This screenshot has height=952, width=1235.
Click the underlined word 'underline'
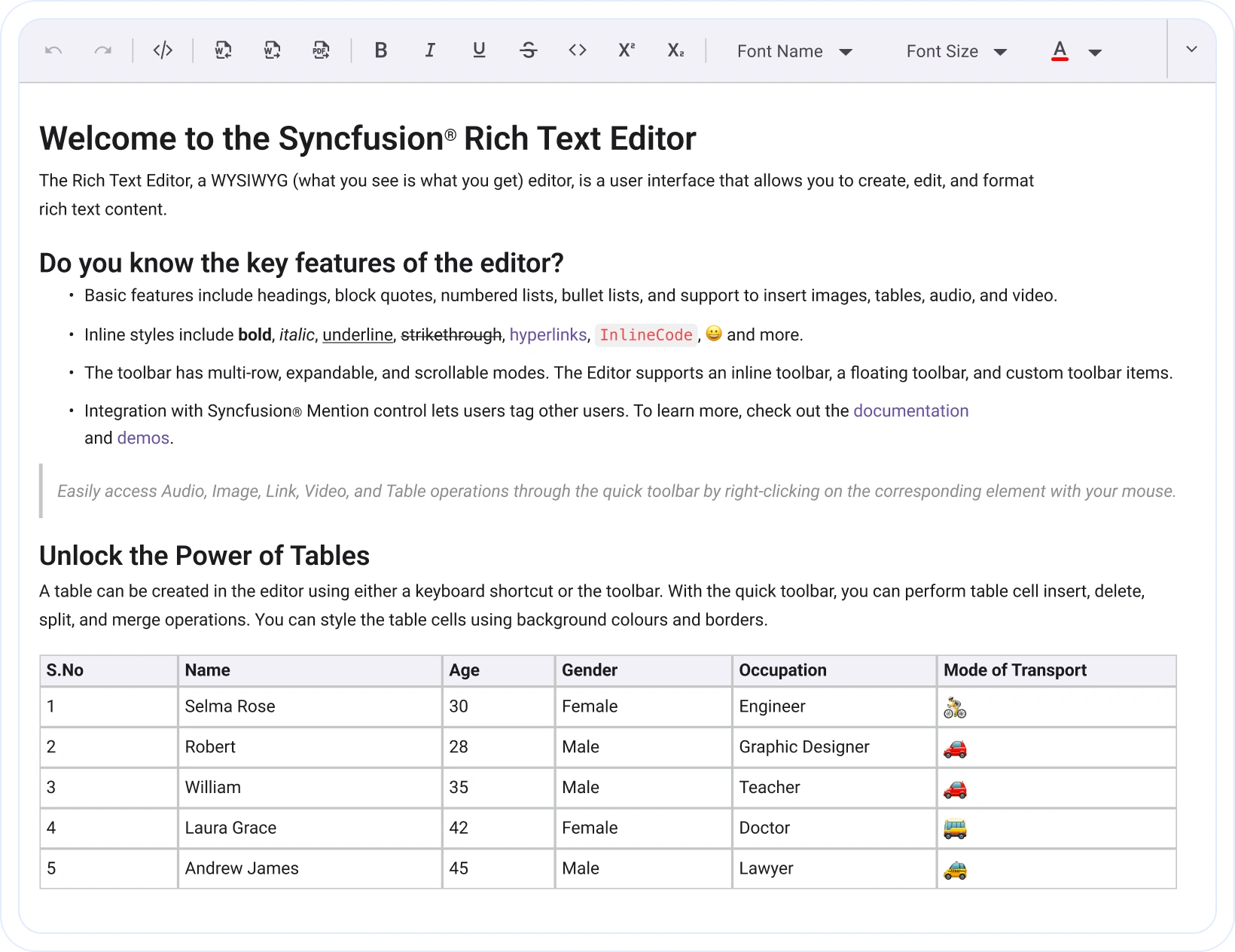coord(358,334)
